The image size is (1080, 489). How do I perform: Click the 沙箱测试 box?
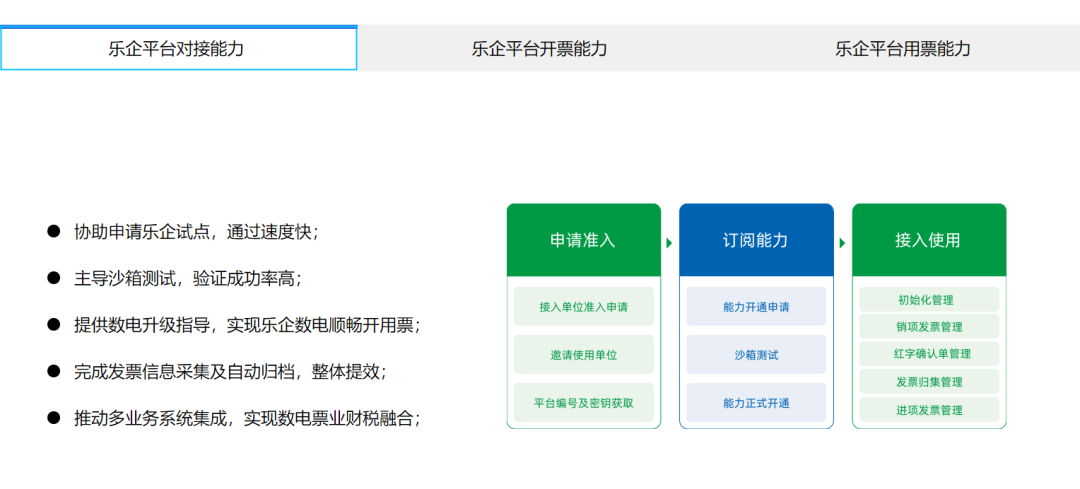756,355
